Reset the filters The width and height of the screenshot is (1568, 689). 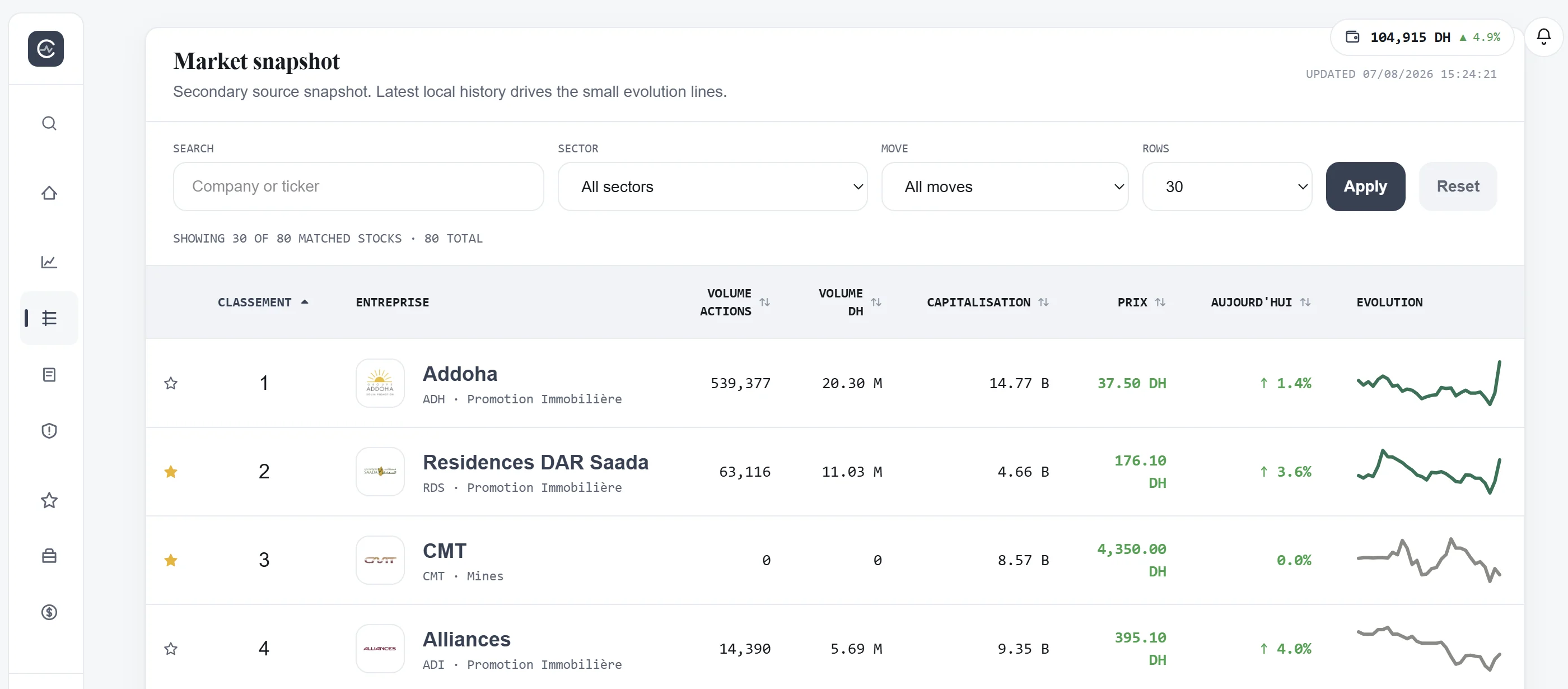[x=1458, y=187]
